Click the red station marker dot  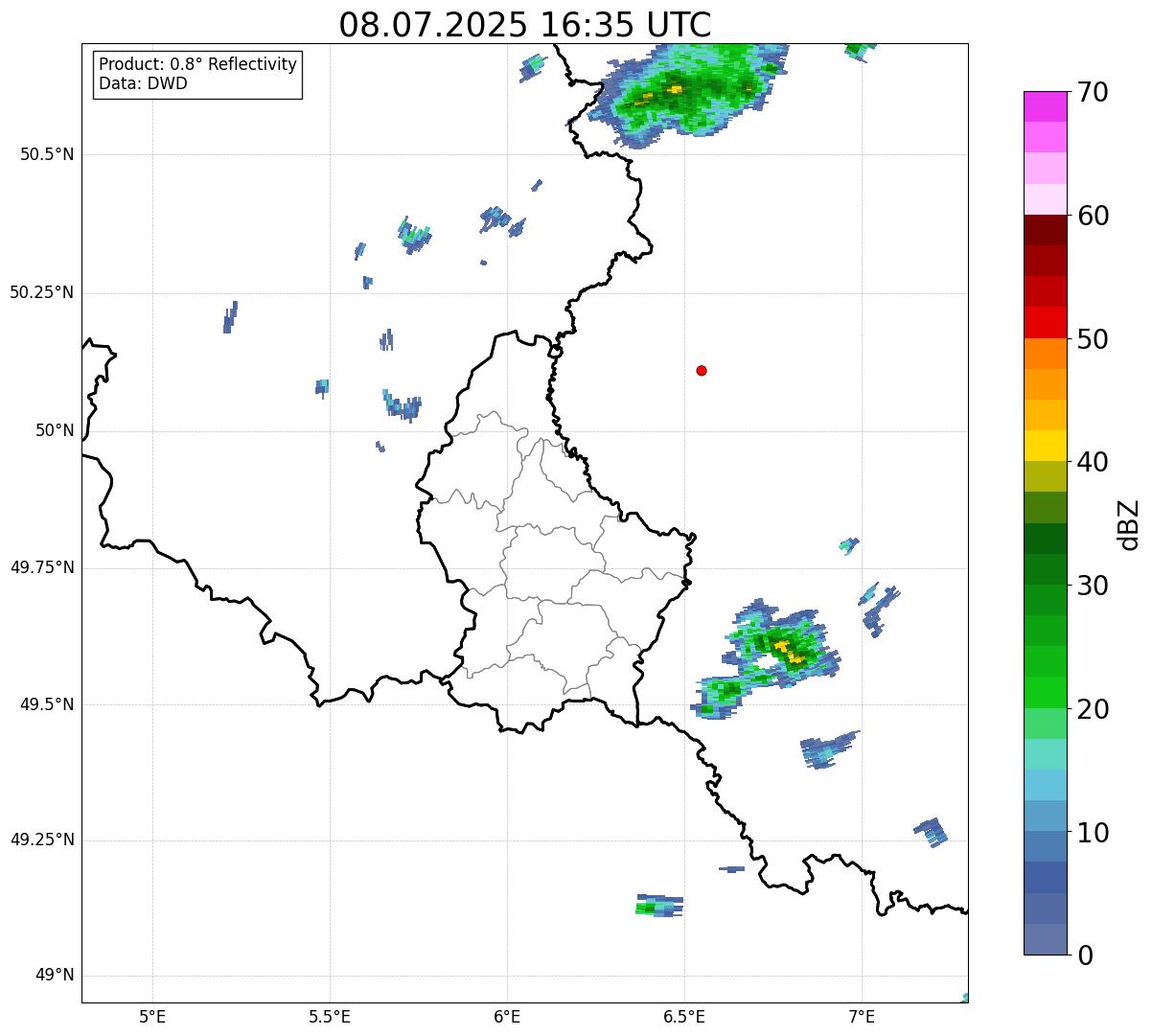pos(702,370)
